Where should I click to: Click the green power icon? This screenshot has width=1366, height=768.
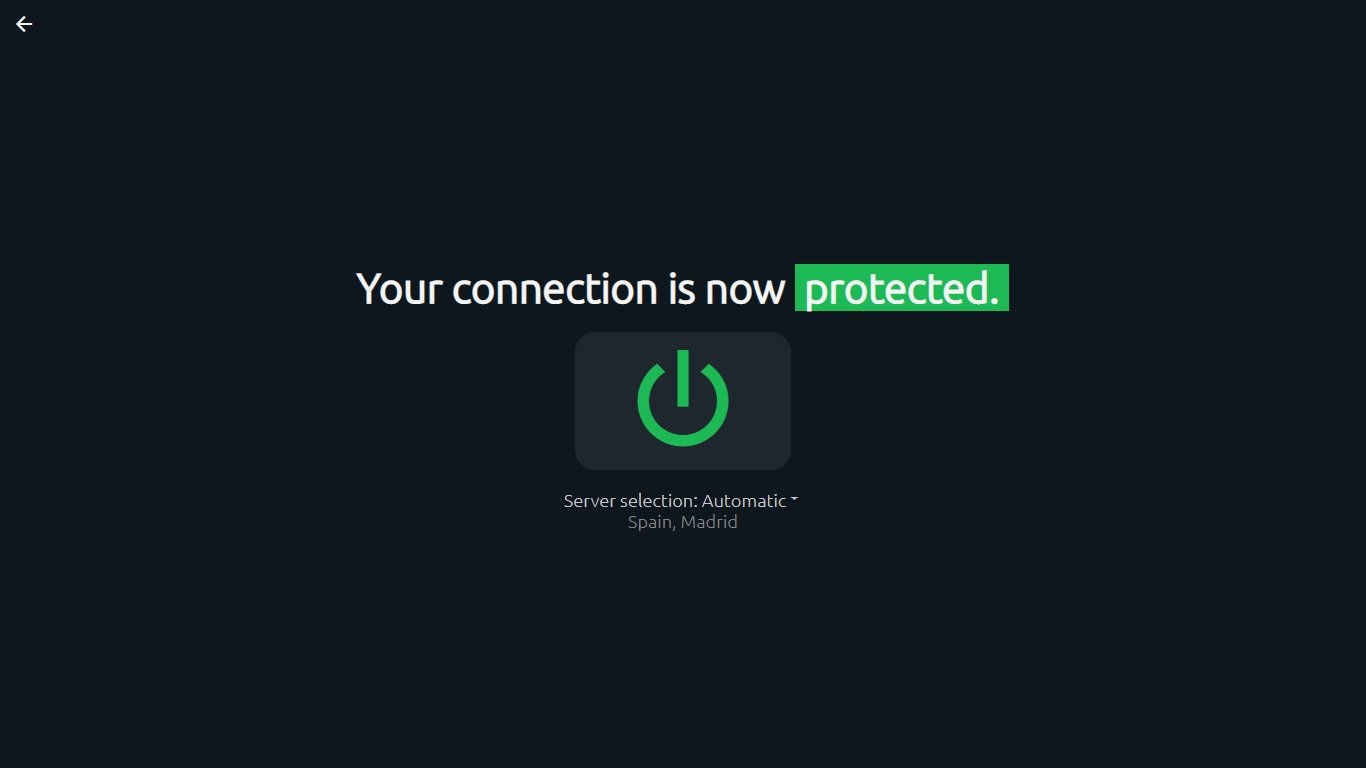click(683, 398)
